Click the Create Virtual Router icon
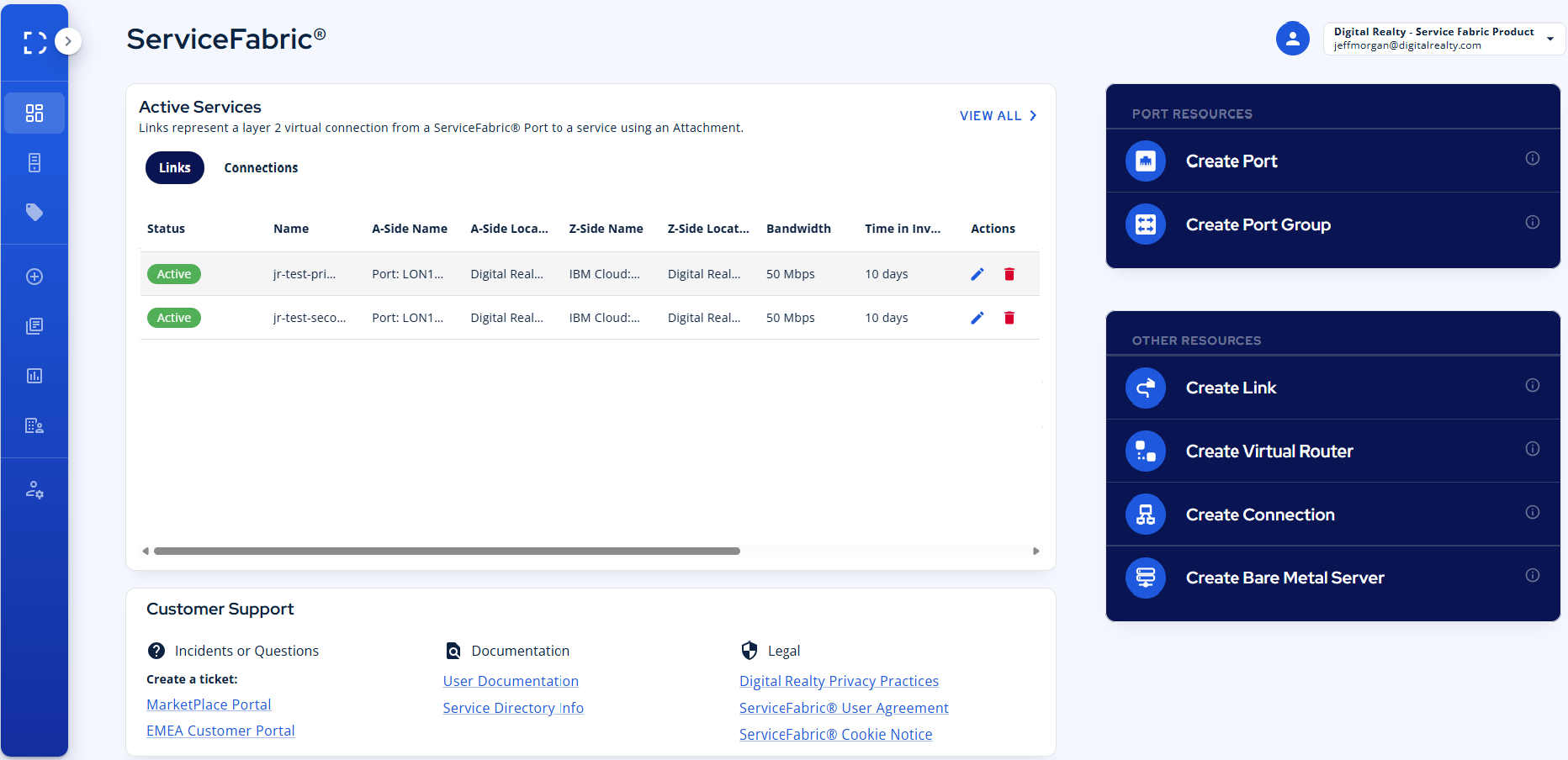The image size is (1568, 760). pos(1146,451)
